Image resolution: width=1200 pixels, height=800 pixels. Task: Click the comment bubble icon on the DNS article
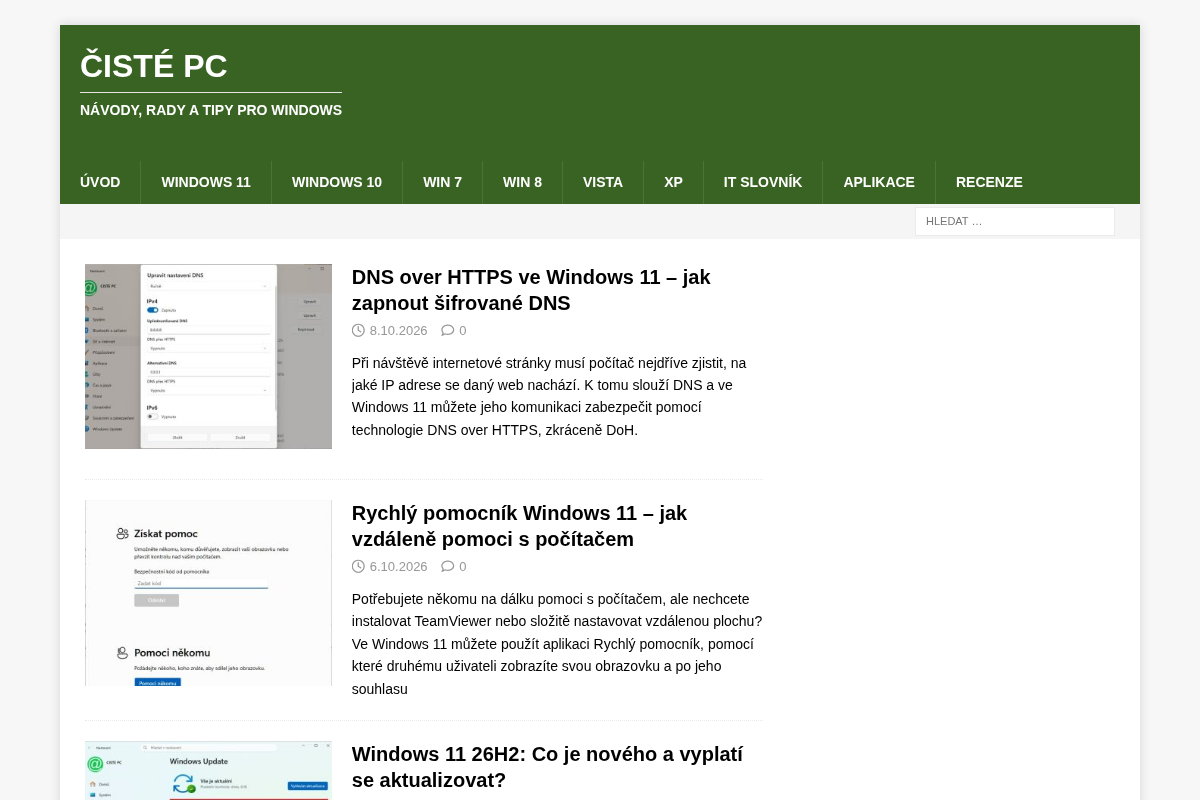pyautogui.click(x=448, y=330)
